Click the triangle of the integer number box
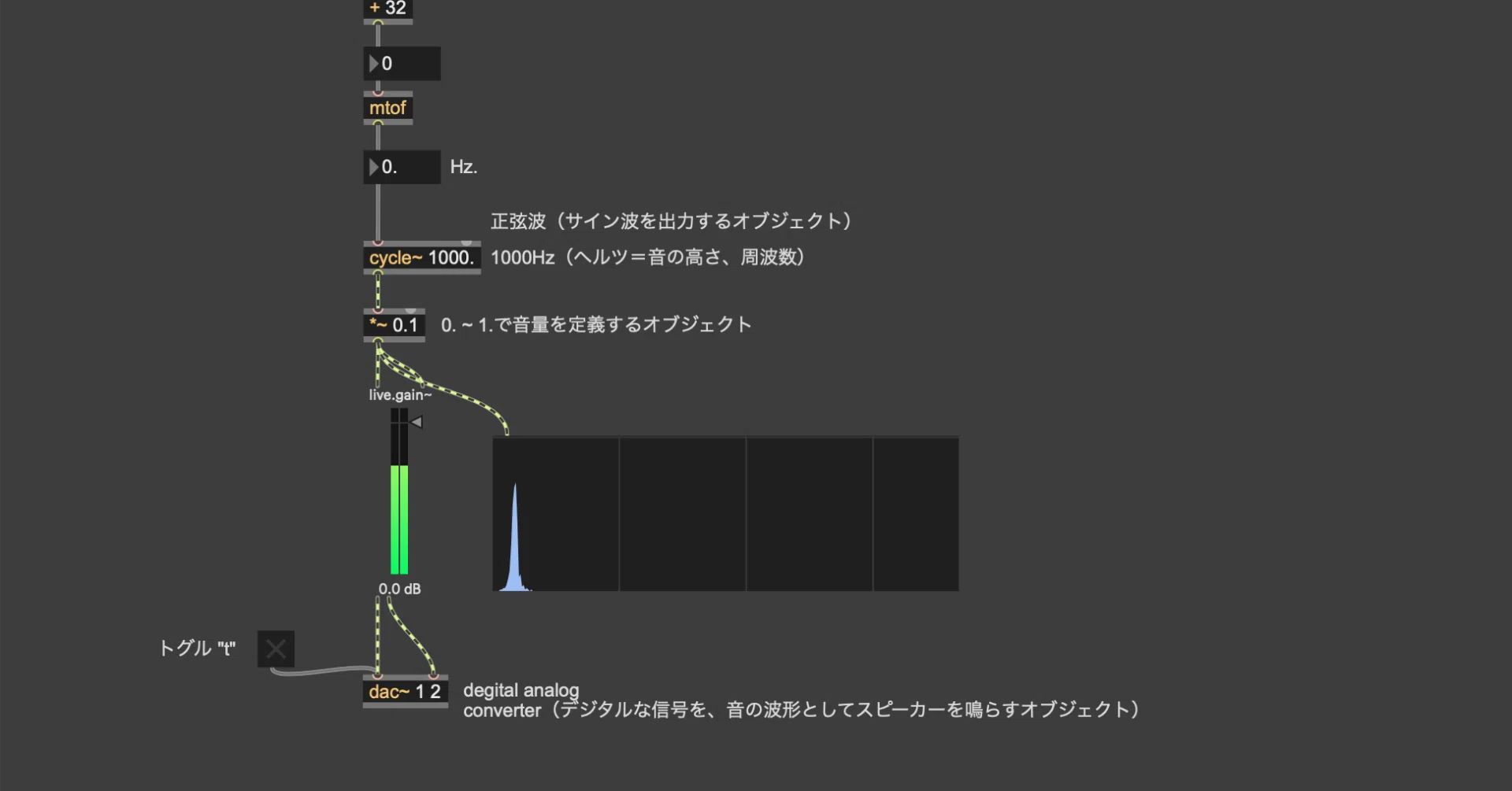Viewport: 1512px width, 791px height. pyautogui.click(x=373, y=64)
